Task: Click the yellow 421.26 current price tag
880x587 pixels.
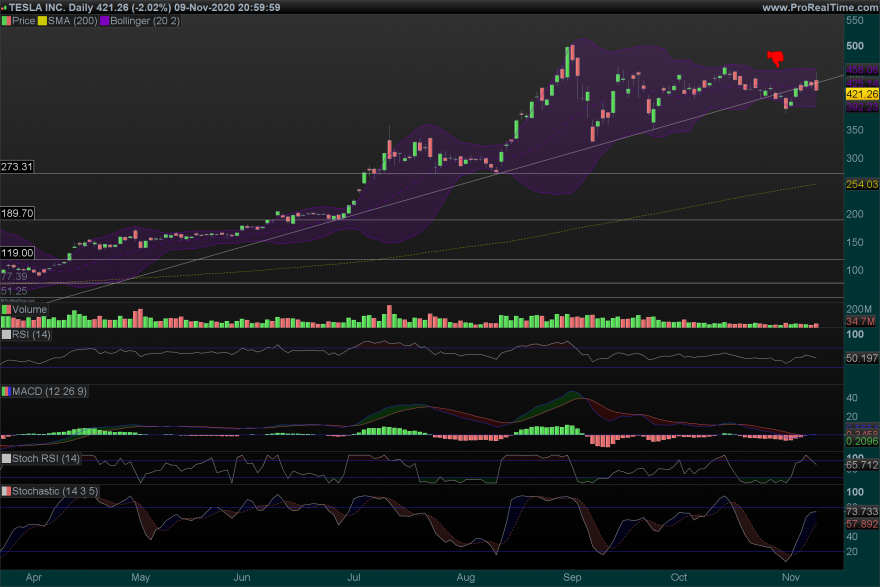Action: click(862, 94)
